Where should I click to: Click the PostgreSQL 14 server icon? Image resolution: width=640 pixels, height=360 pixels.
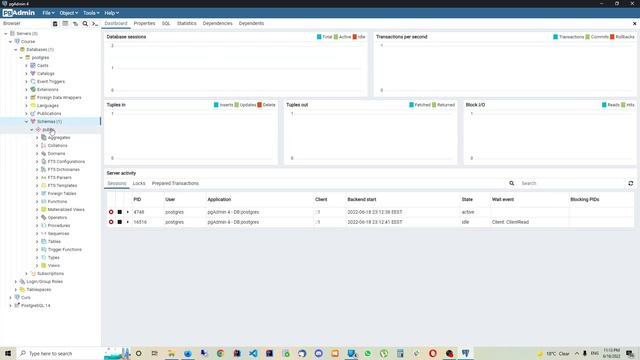[x=17, y=305]
